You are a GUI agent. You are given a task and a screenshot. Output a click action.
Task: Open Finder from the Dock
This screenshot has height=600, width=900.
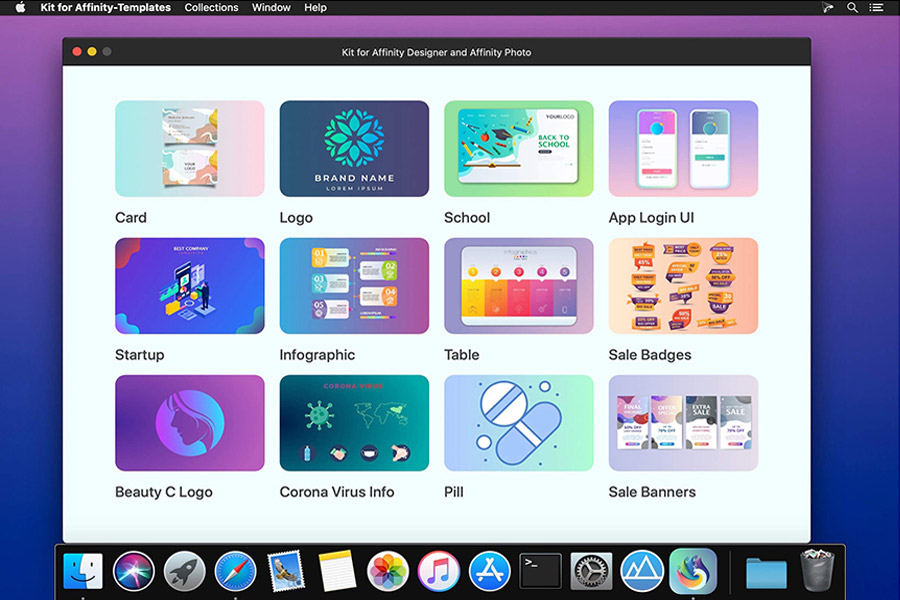click(83, 571)
